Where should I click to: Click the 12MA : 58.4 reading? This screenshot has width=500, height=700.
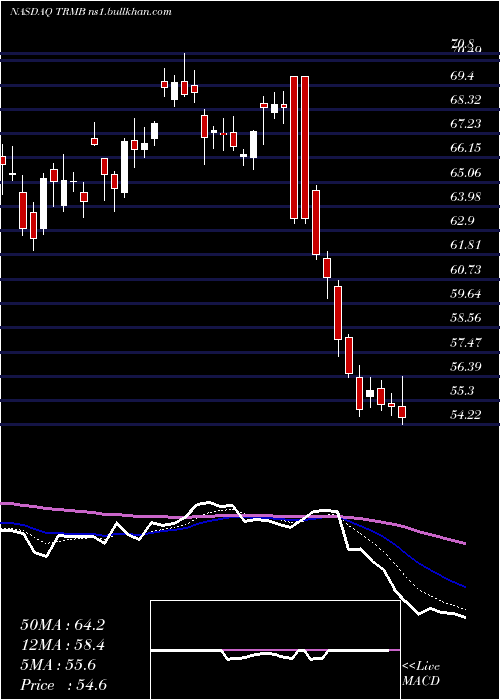63,645
